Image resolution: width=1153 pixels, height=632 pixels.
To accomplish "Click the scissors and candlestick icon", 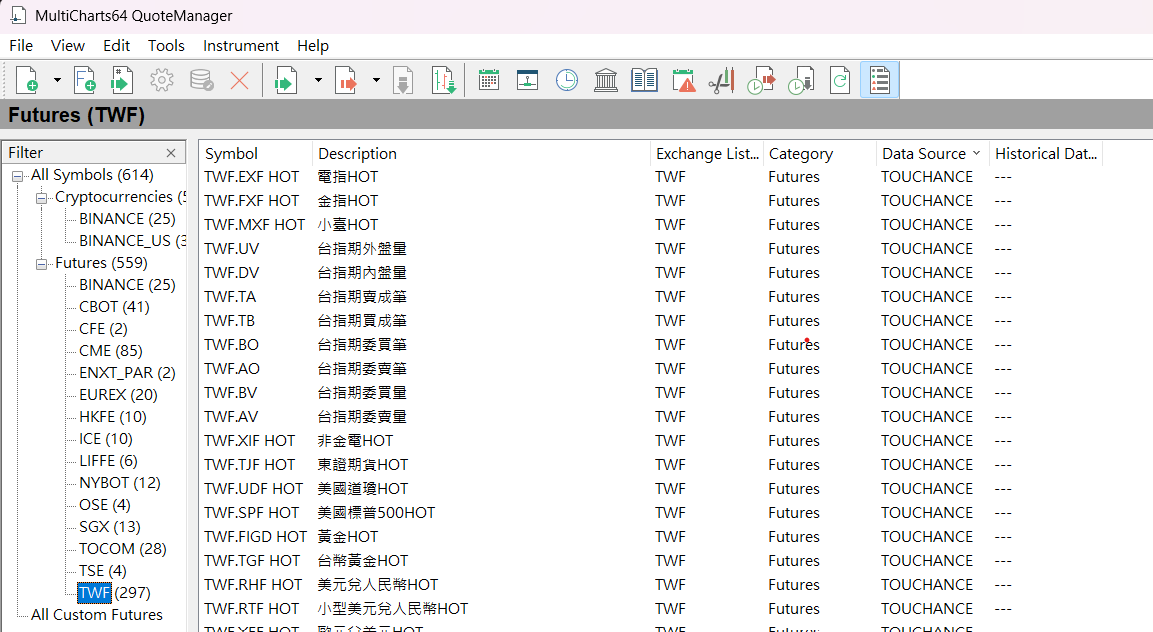I will 721,80.
